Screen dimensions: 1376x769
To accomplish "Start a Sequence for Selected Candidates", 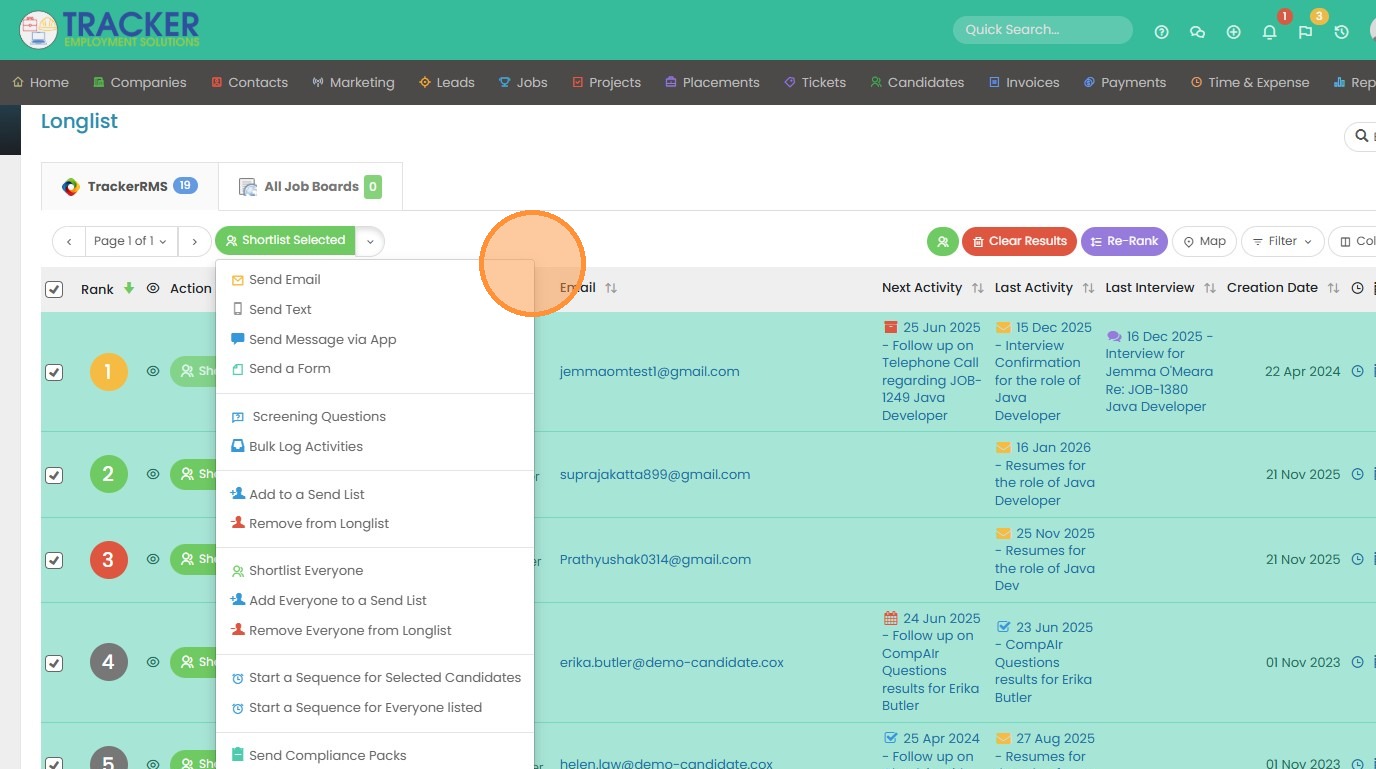I will click(x=375, y=678).
